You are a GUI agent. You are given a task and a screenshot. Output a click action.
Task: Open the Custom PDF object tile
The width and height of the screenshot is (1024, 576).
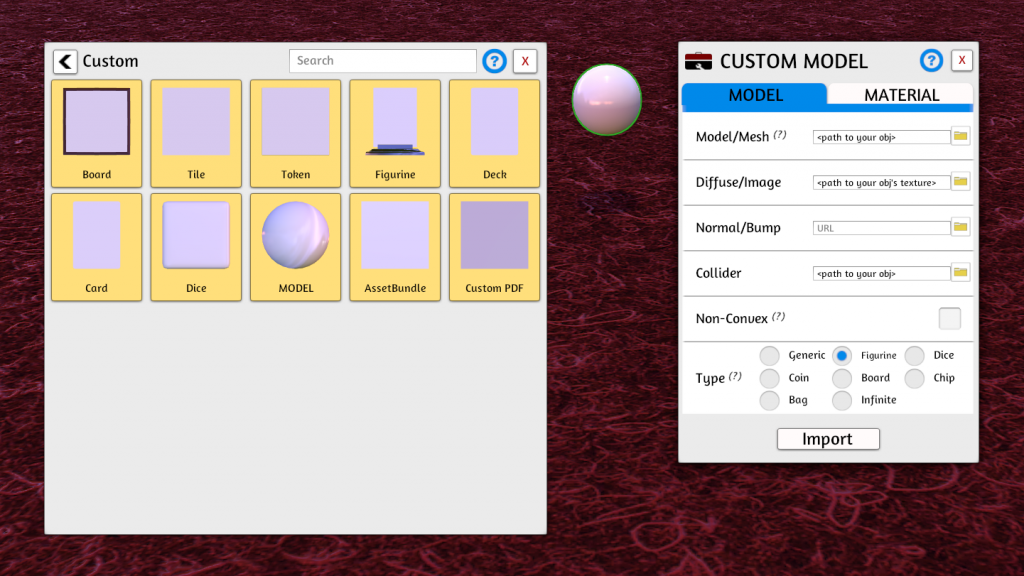pyautogui.click(x=494, y=246)
